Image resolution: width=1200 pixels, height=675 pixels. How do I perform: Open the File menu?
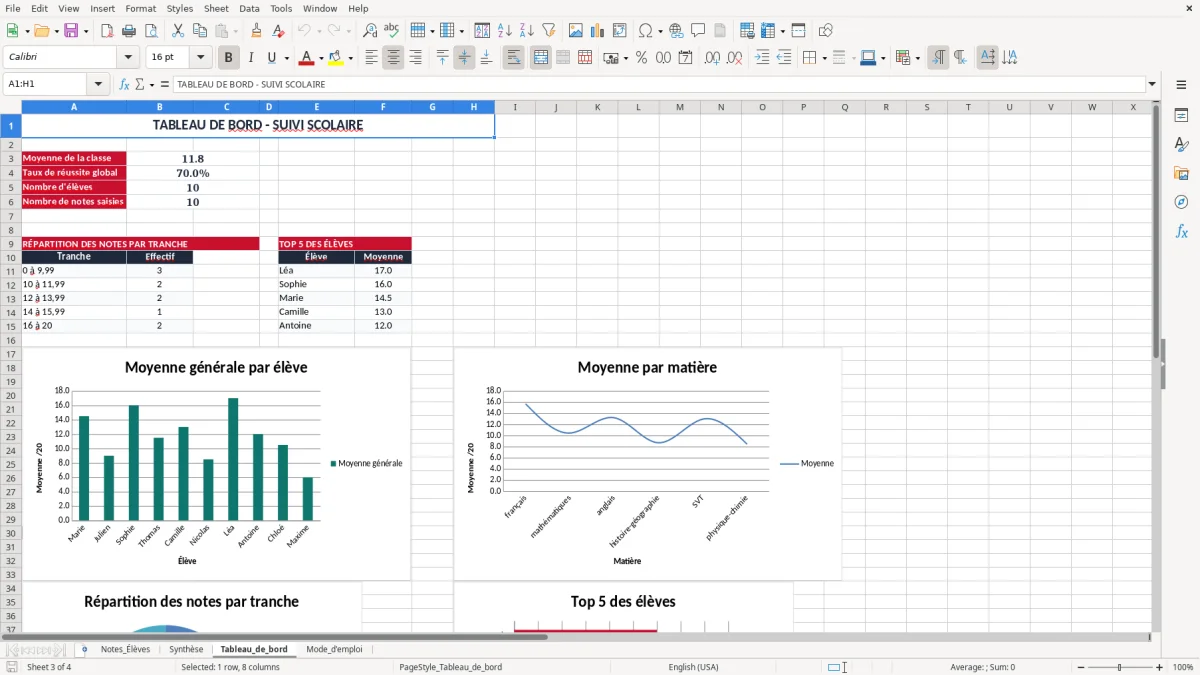13,8
